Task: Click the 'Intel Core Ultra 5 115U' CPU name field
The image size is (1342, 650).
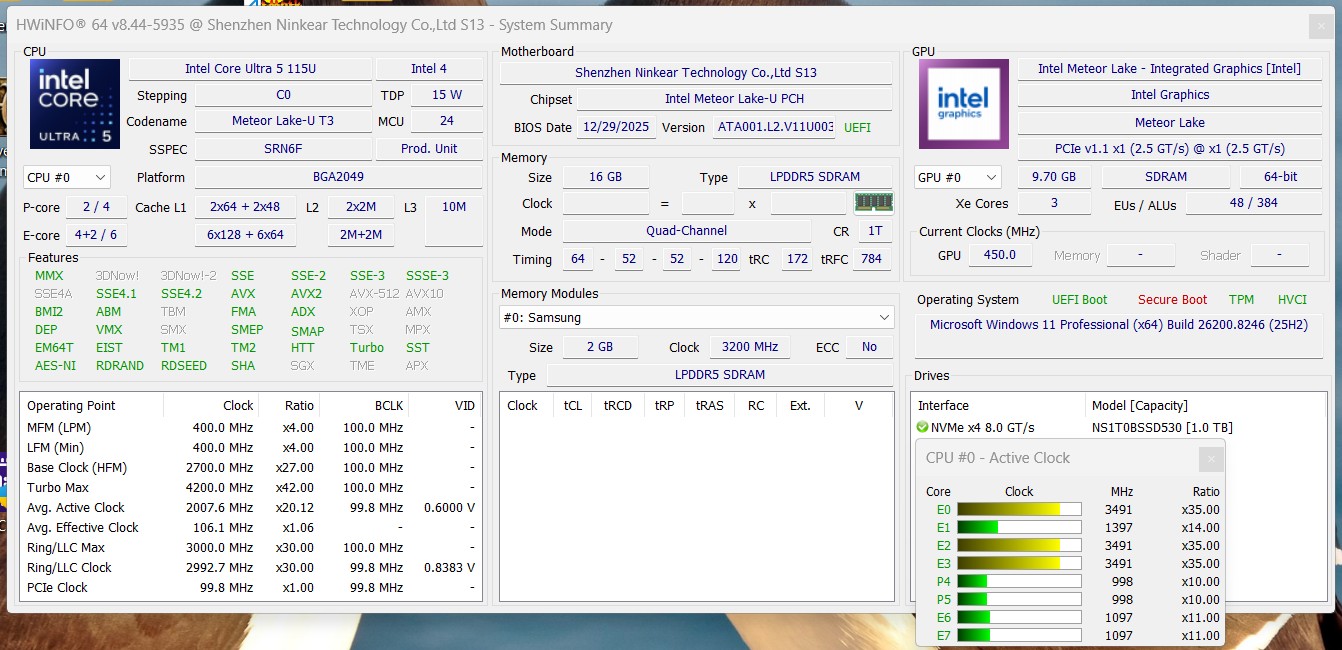Action: 250,68
